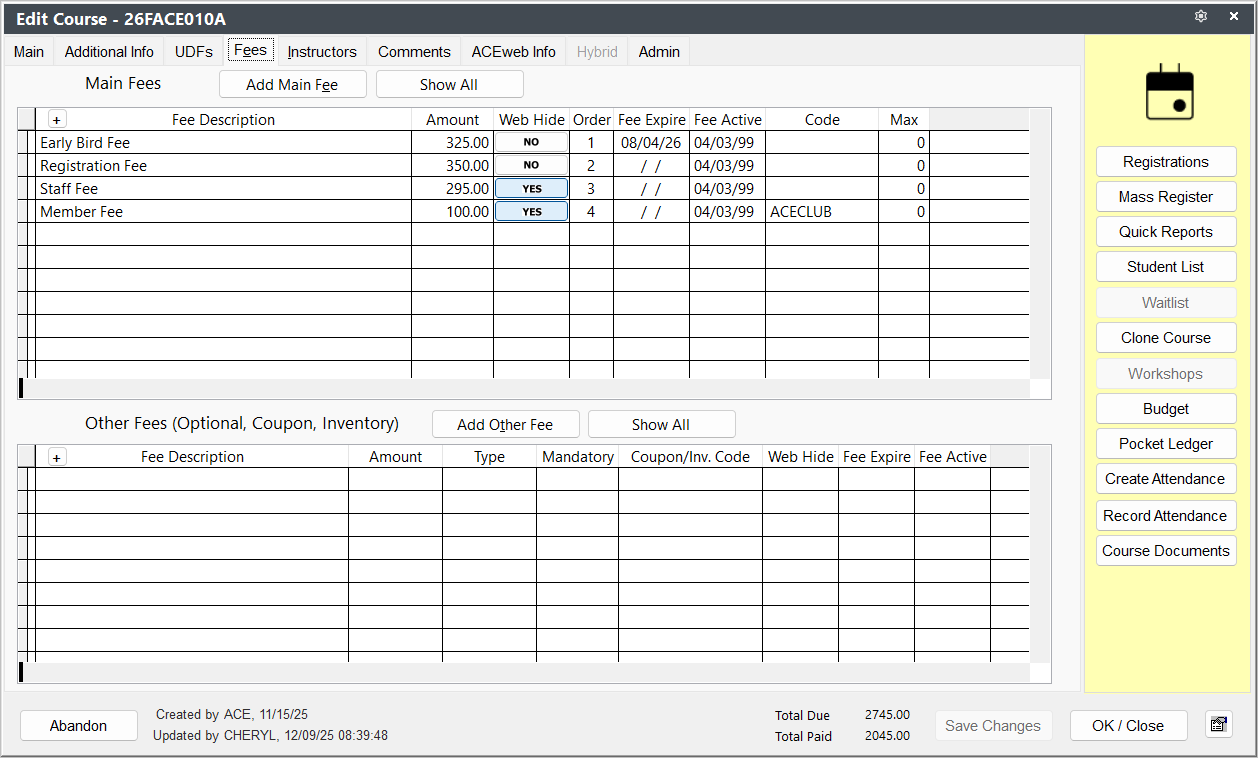
Task: Click the OK / Close button
Action: (x=1128, y=726)
